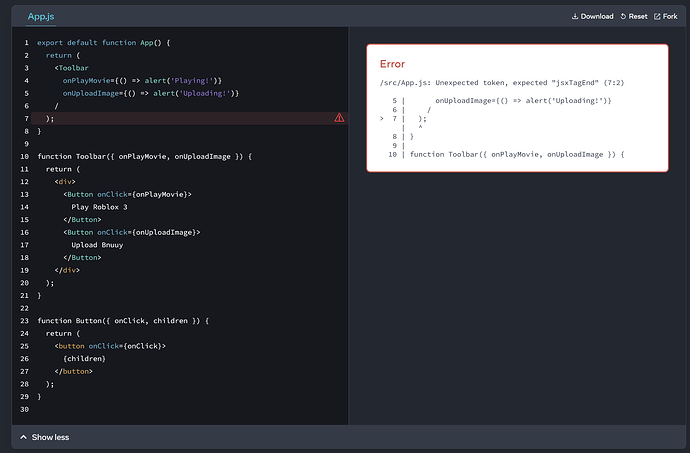
Task: Click the red Error heading
Action: point(392,64)
